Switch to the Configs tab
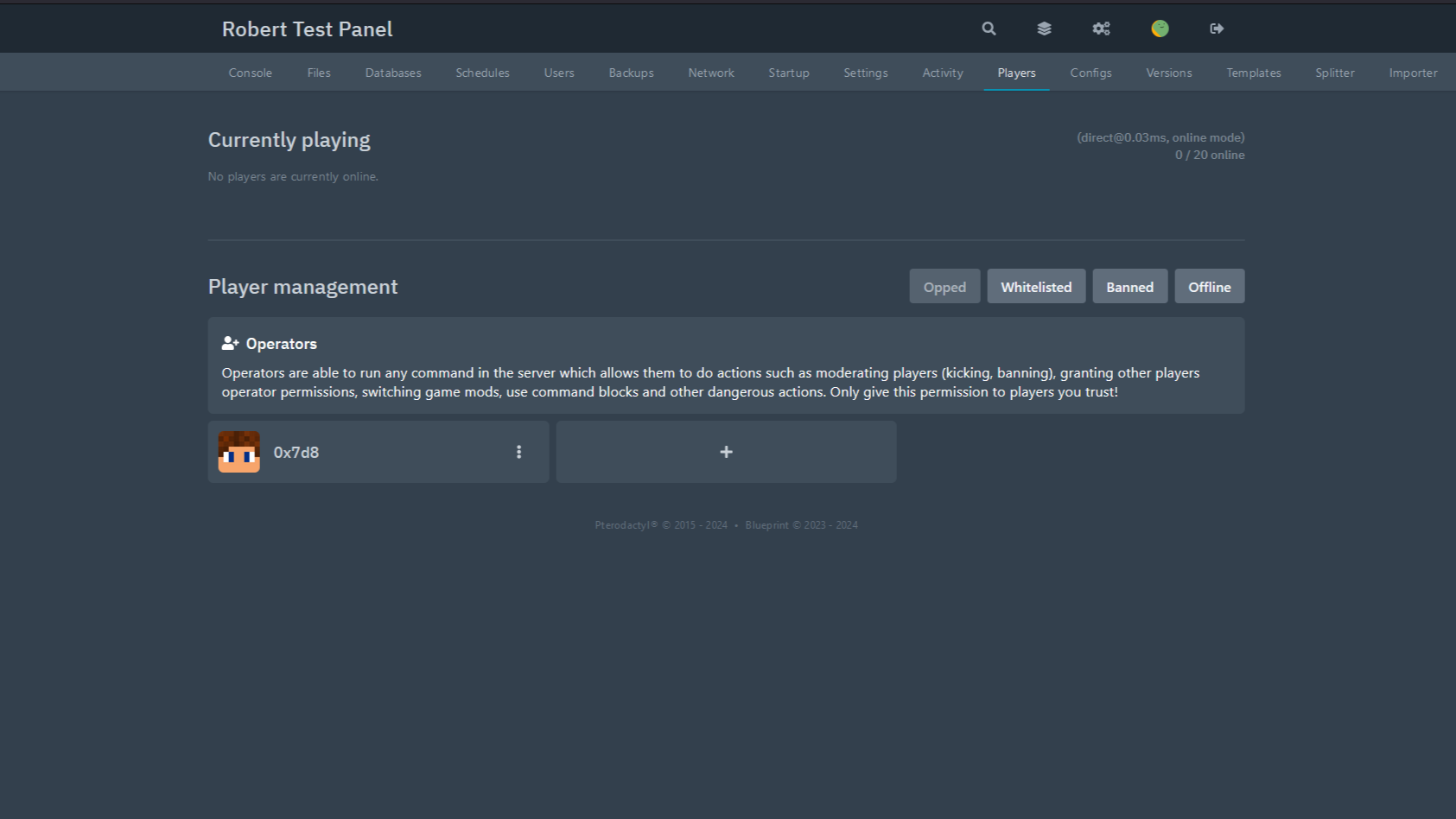Screen dimensions: 1456x819 1090,73
